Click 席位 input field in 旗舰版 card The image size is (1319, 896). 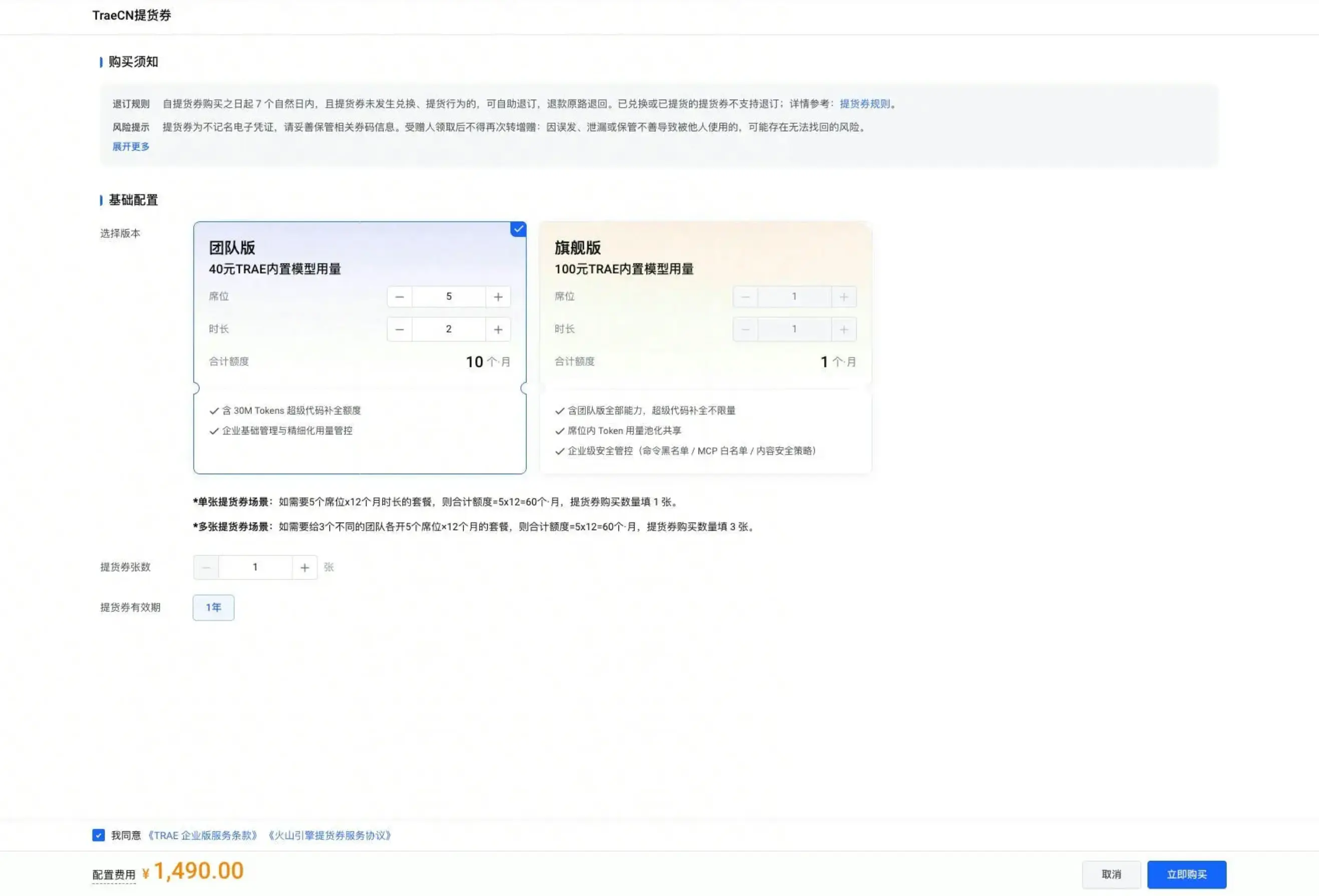coord(794,297)
